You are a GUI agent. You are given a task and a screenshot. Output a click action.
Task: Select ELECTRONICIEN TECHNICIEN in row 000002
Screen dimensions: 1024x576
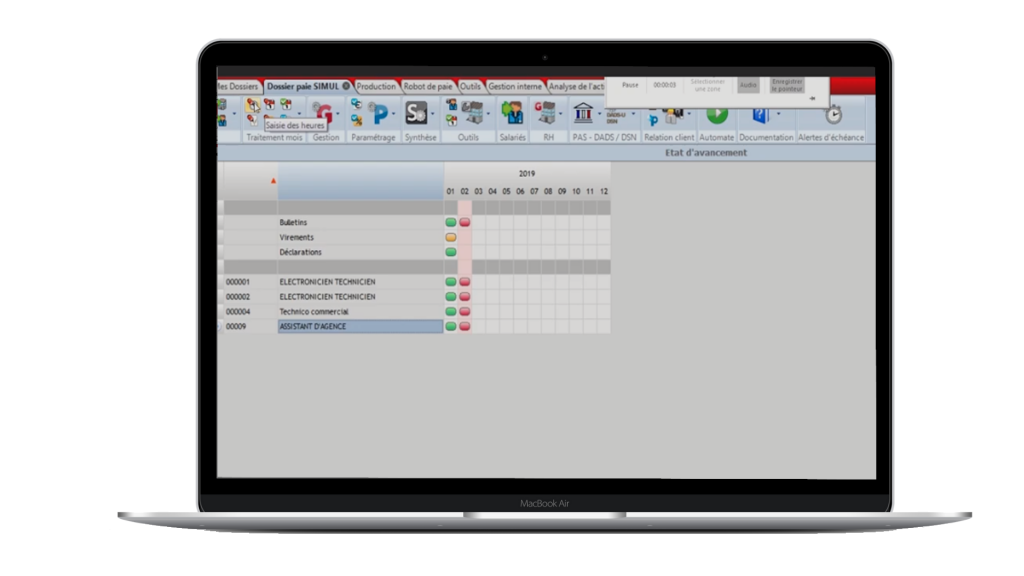point(327,296)
